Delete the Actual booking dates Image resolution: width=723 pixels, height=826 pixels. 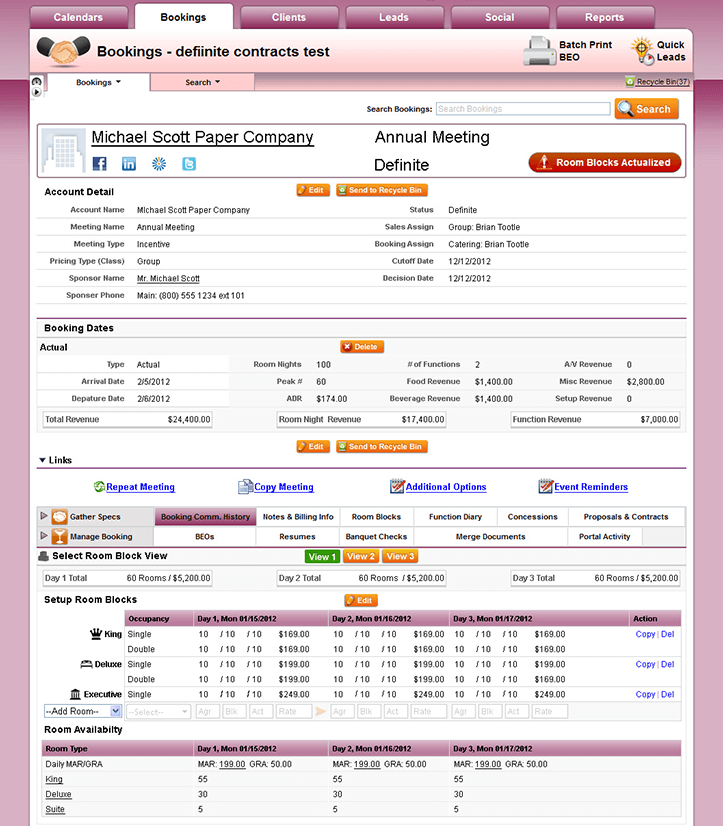(x=362, y=347)
